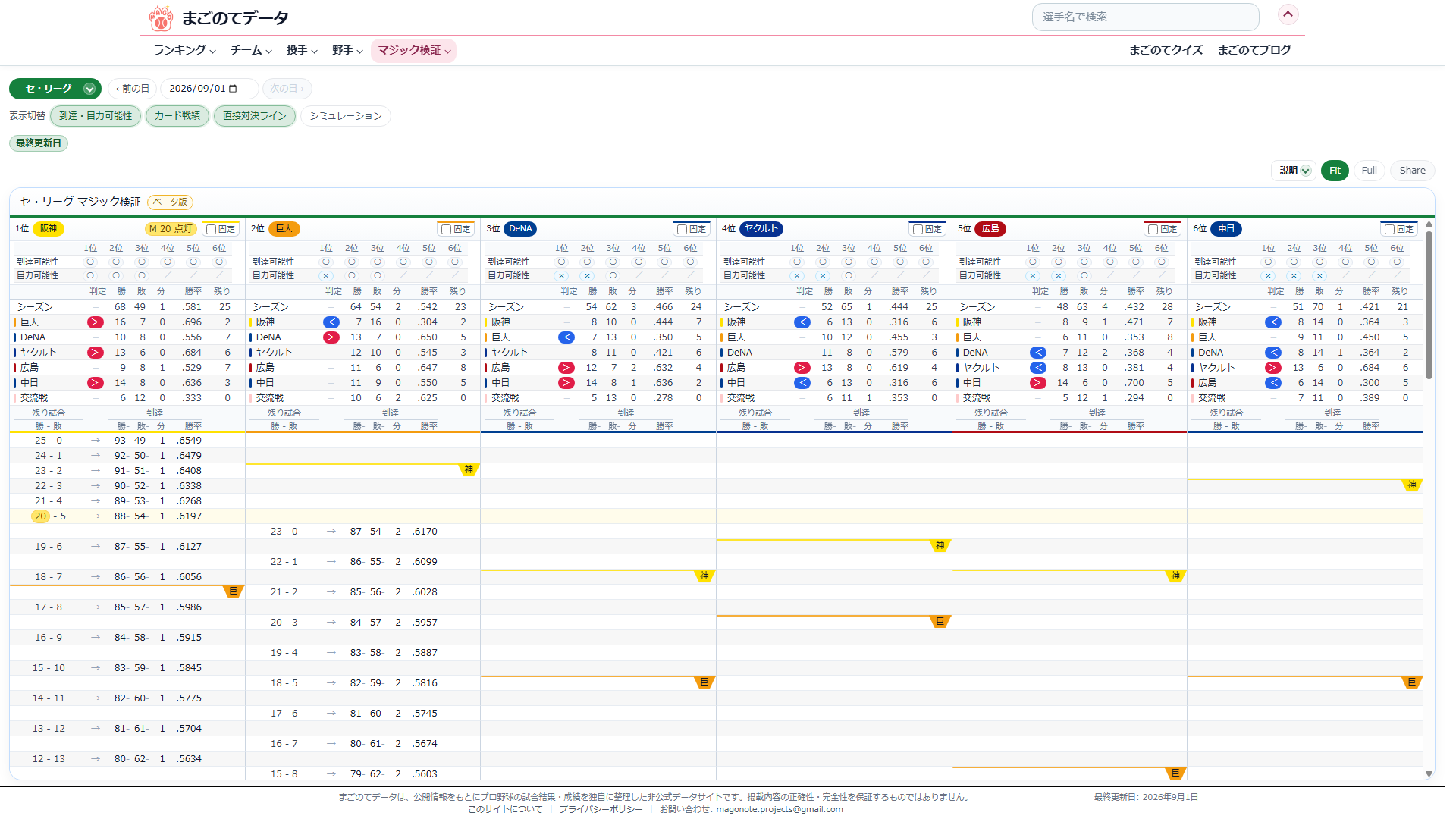Click the 選手名で検索 search field
Image resolution: width=1456 pixels, height=819 pixels.
[x=1145, y=17]
